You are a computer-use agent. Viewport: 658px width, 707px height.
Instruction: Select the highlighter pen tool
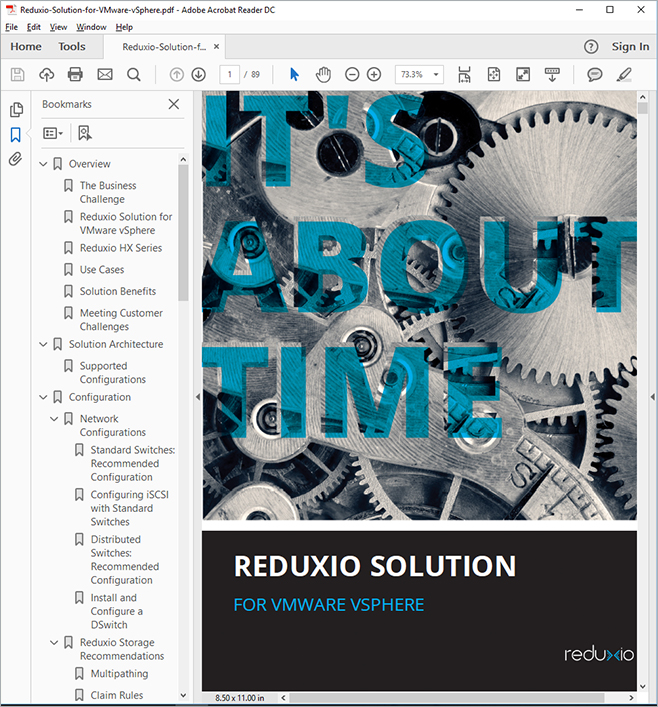(624, 74)
